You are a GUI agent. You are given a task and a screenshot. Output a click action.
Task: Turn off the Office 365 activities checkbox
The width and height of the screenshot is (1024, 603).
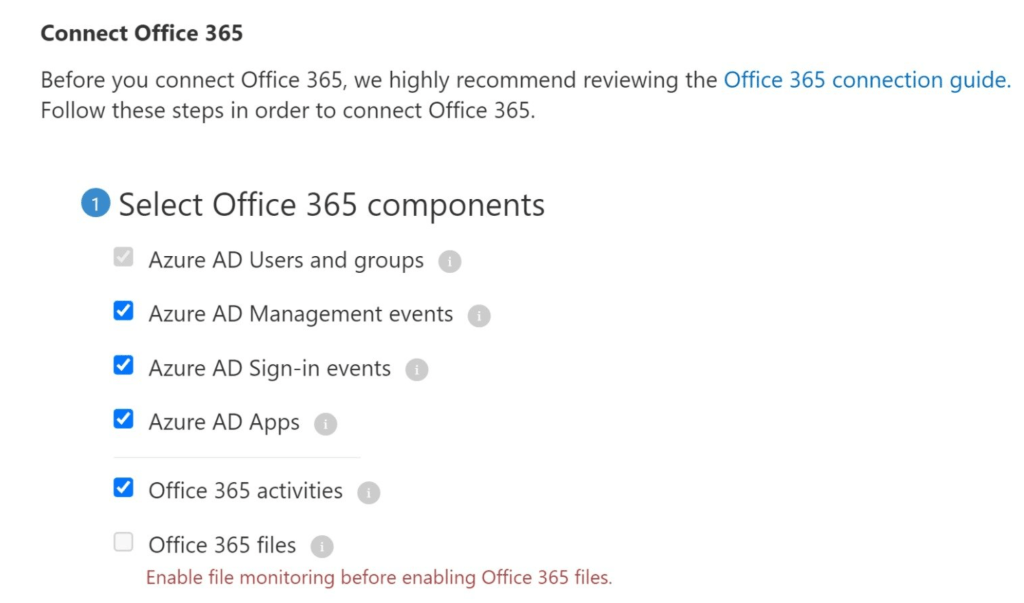pos(123,488)
